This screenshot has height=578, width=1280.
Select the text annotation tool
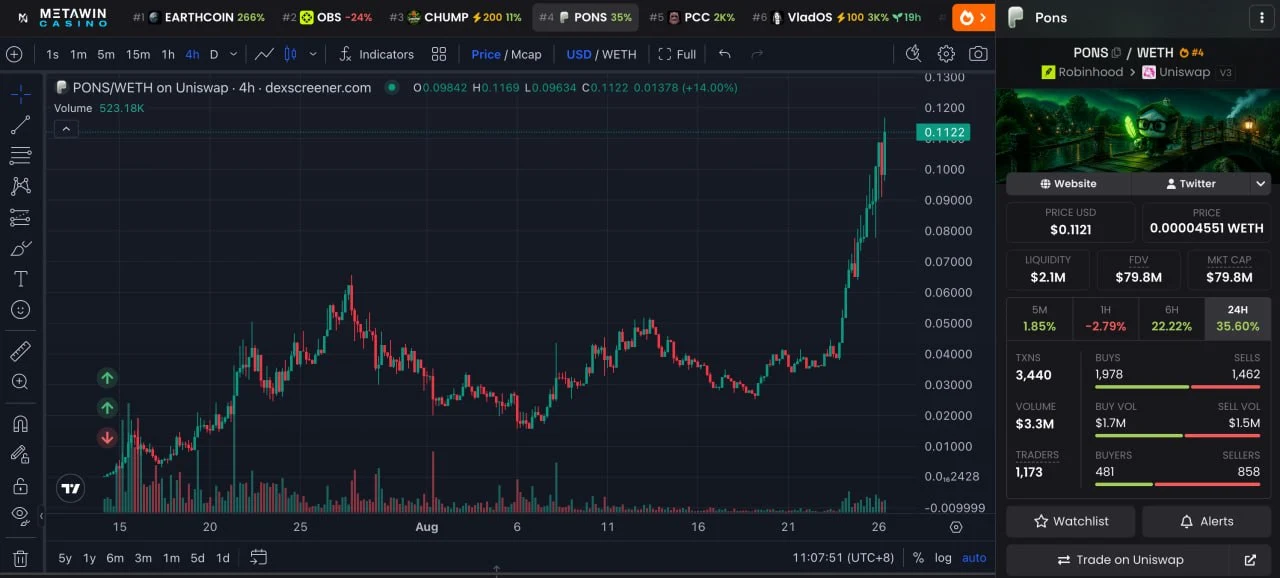[x=20, y=279]
